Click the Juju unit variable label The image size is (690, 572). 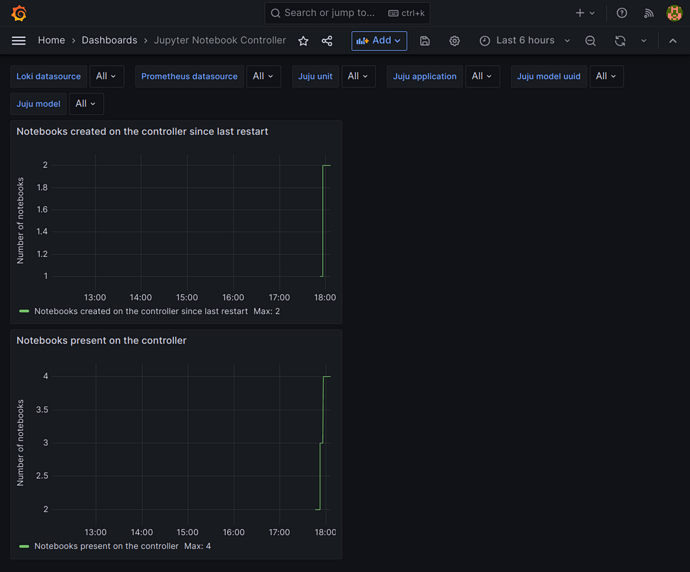tap(315, 76)
